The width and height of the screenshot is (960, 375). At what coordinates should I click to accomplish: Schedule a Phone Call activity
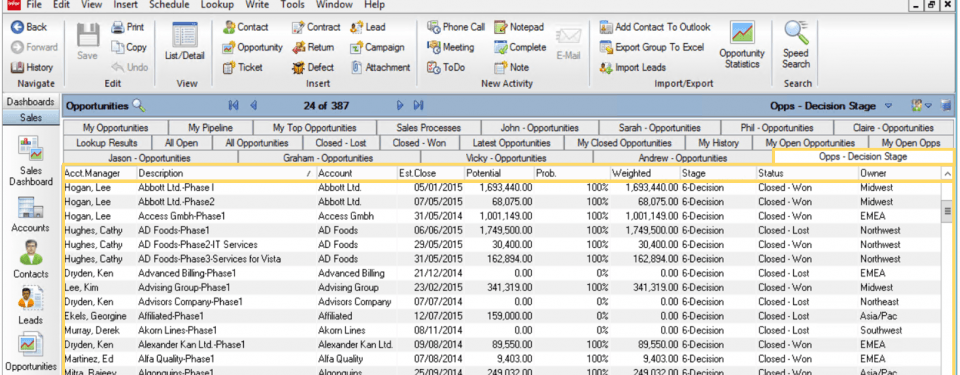tap(456, 27)
